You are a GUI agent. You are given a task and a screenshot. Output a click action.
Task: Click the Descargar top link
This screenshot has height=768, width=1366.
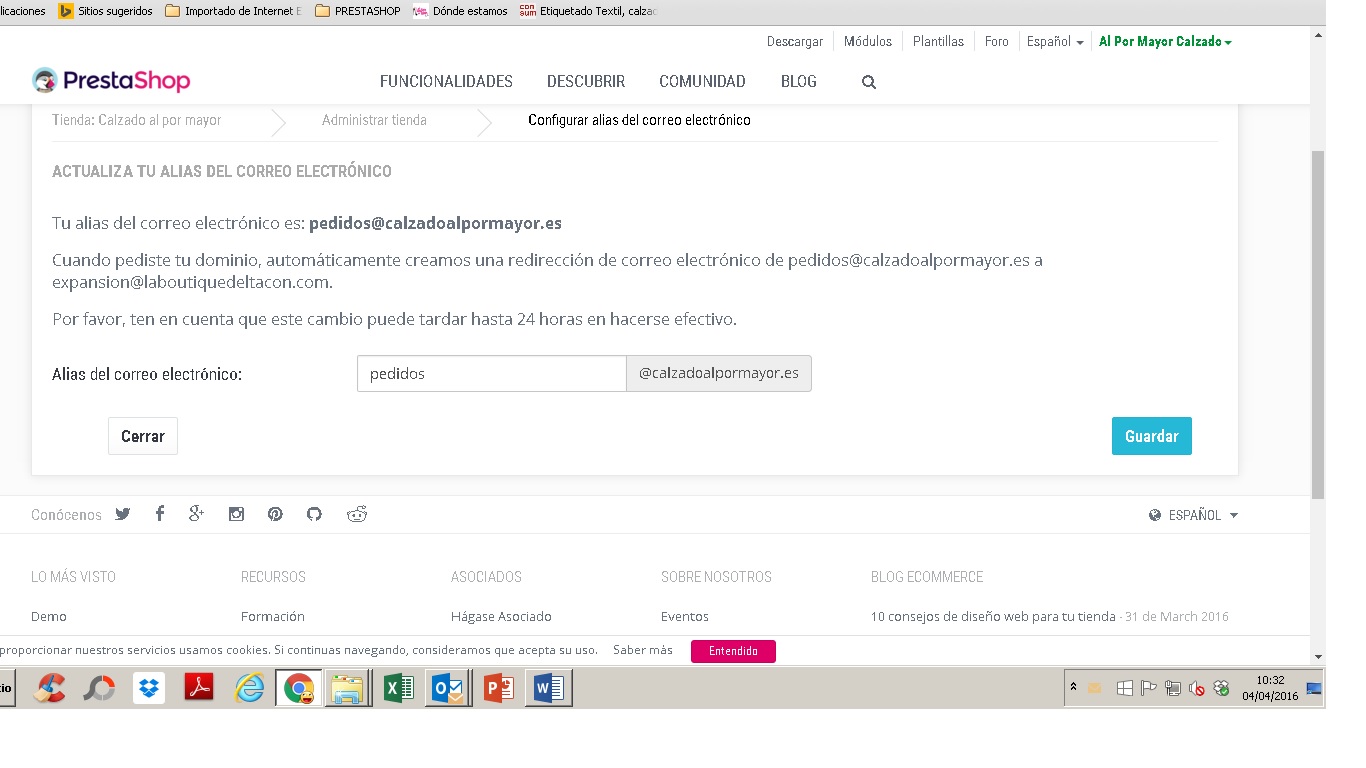(795, 42)
